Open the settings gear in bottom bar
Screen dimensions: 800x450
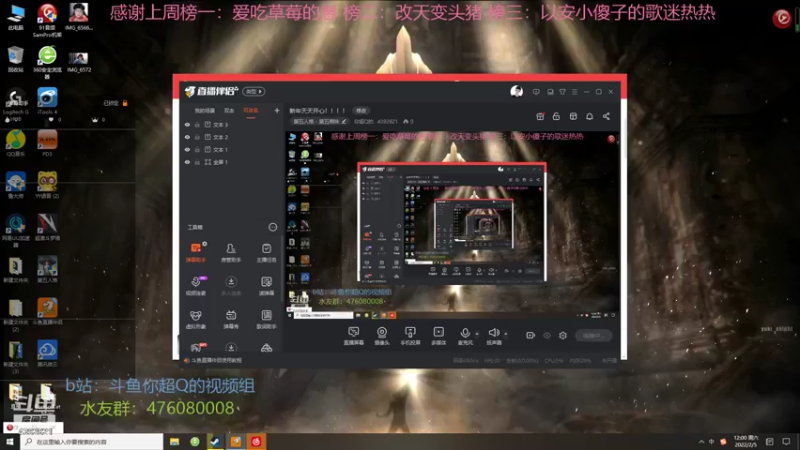pyautogui.click(x=563, y=335)
